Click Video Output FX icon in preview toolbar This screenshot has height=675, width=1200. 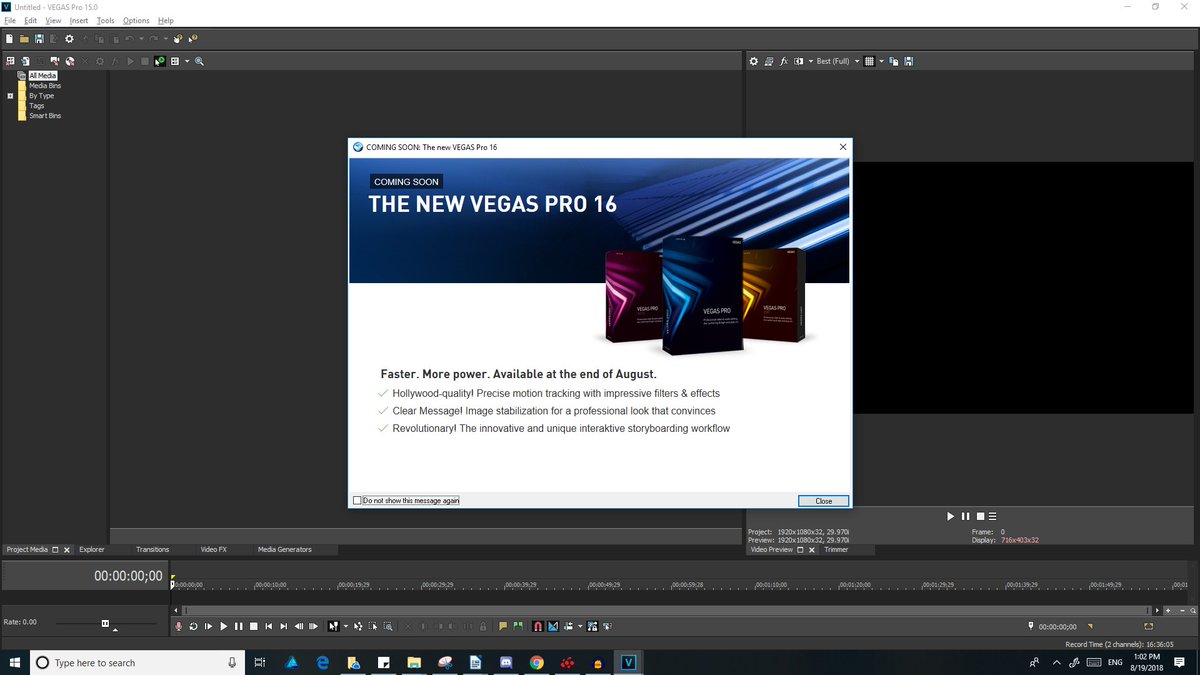(x=784, y=61)
